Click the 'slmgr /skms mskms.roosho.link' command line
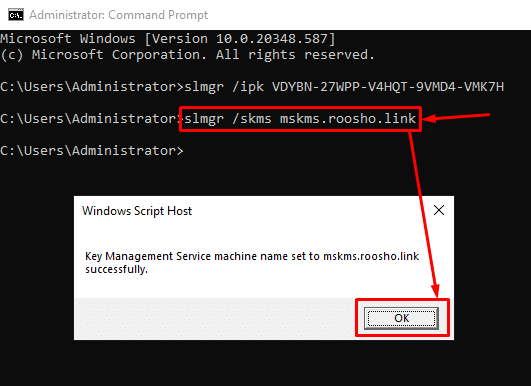 (x=300, y=119)
